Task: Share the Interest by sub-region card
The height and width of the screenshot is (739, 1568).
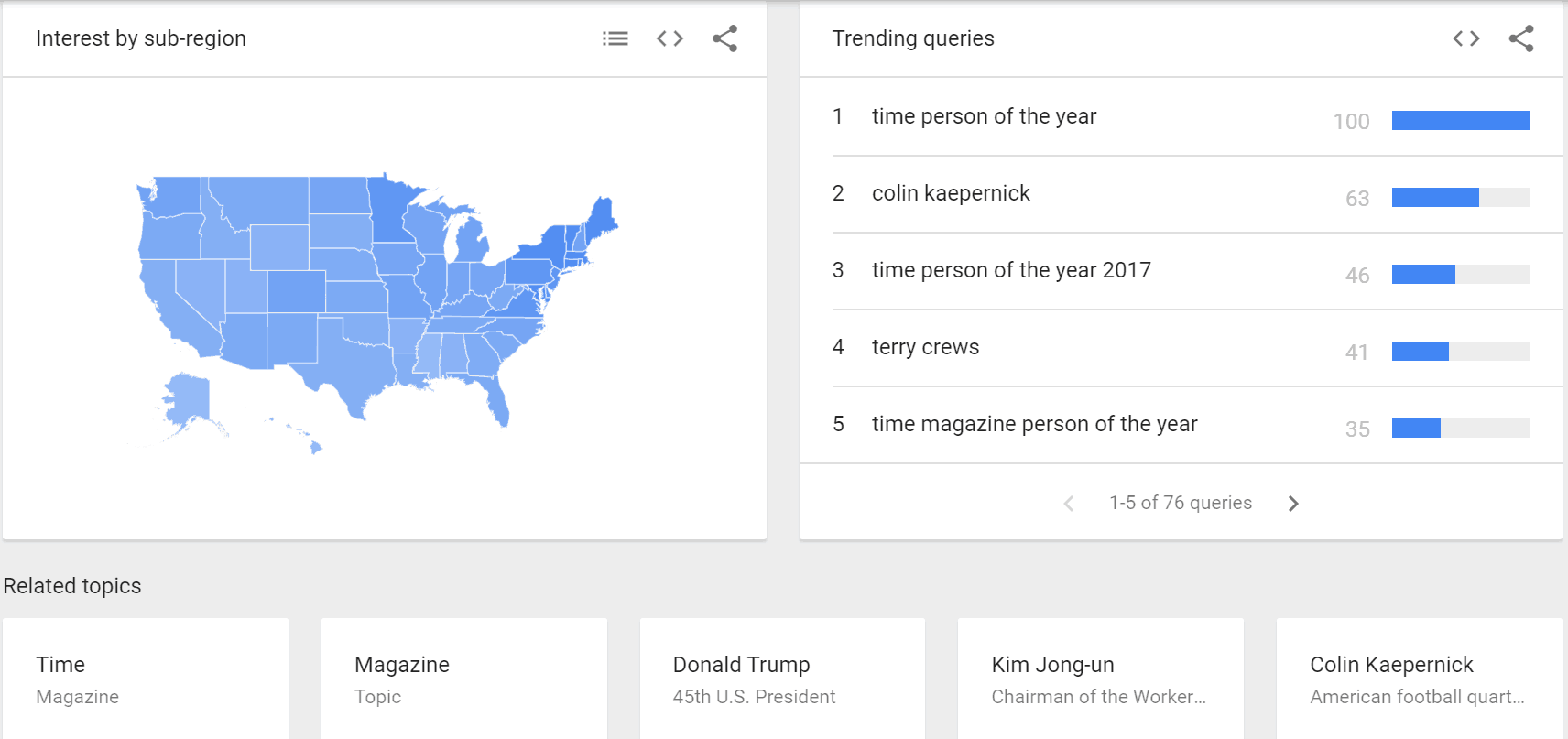Action: (725, 38)
